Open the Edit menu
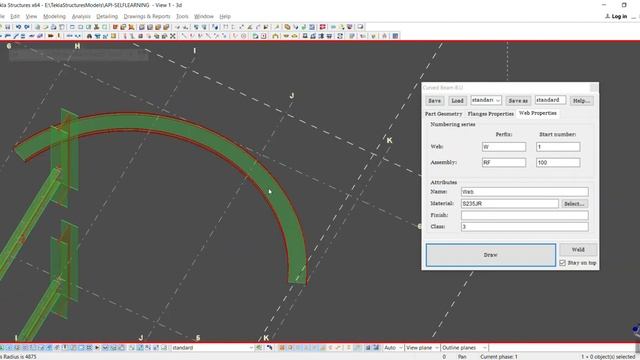The width and height of the screenshot is (640, 360). [x=15, y=16]
